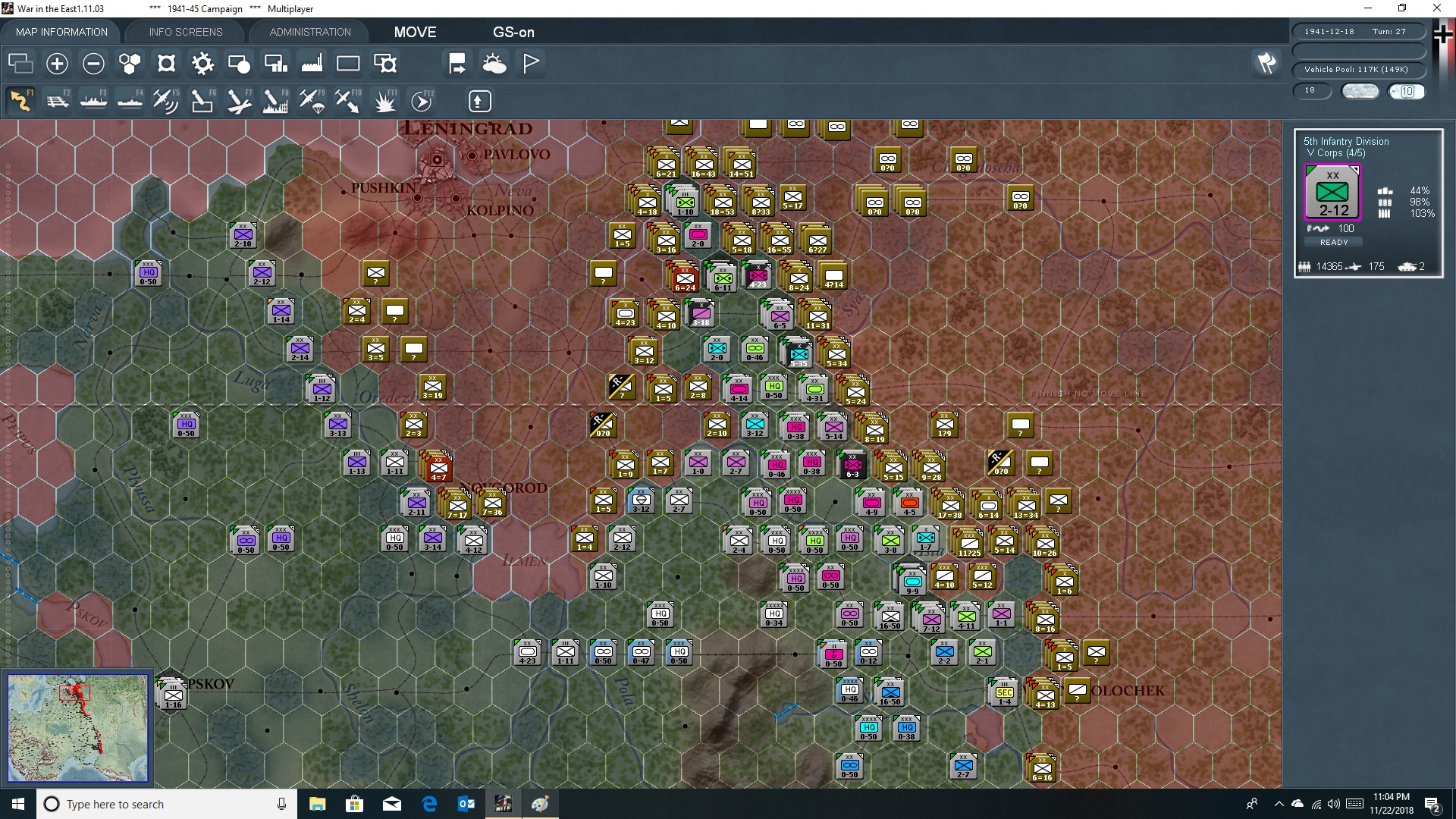This screenshot has width=1456, height=819.
Task: Select the F11 explosion mode icon
Action: click(x=385, y=101)
